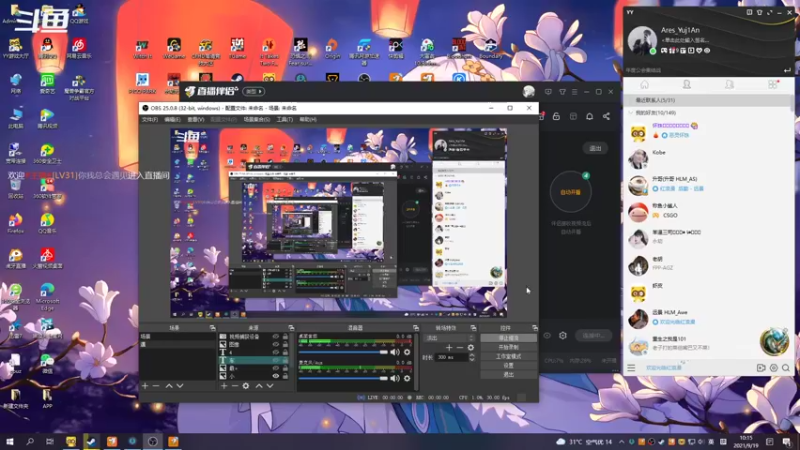Viewport: 800px width, 450px height.
Task: Open 直播伴侣 settings gear icon
Action: (x=563, y=336)
